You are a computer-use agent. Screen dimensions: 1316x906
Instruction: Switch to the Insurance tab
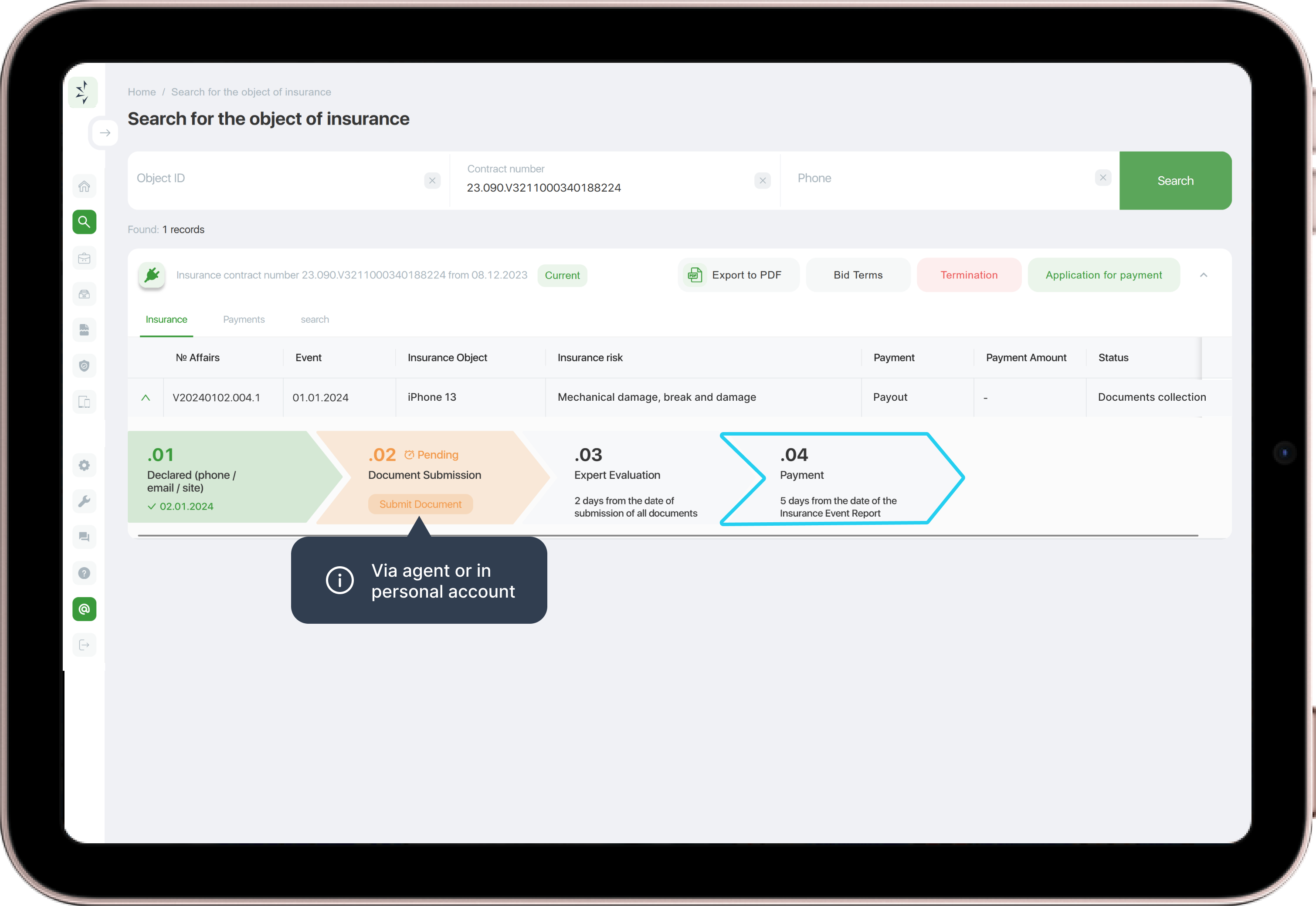coord(166,320)
